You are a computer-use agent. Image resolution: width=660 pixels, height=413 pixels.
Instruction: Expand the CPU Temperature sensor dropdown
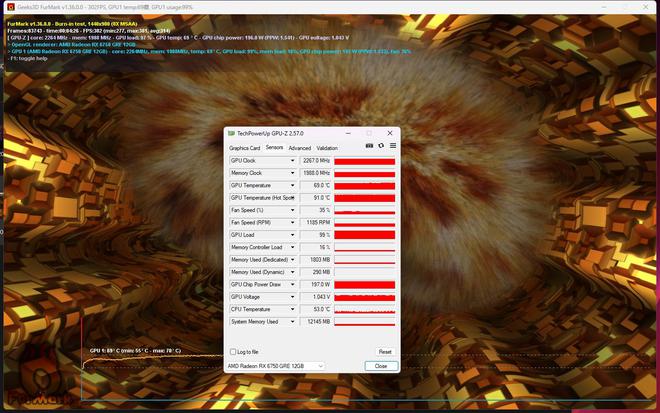click(293, 309)
